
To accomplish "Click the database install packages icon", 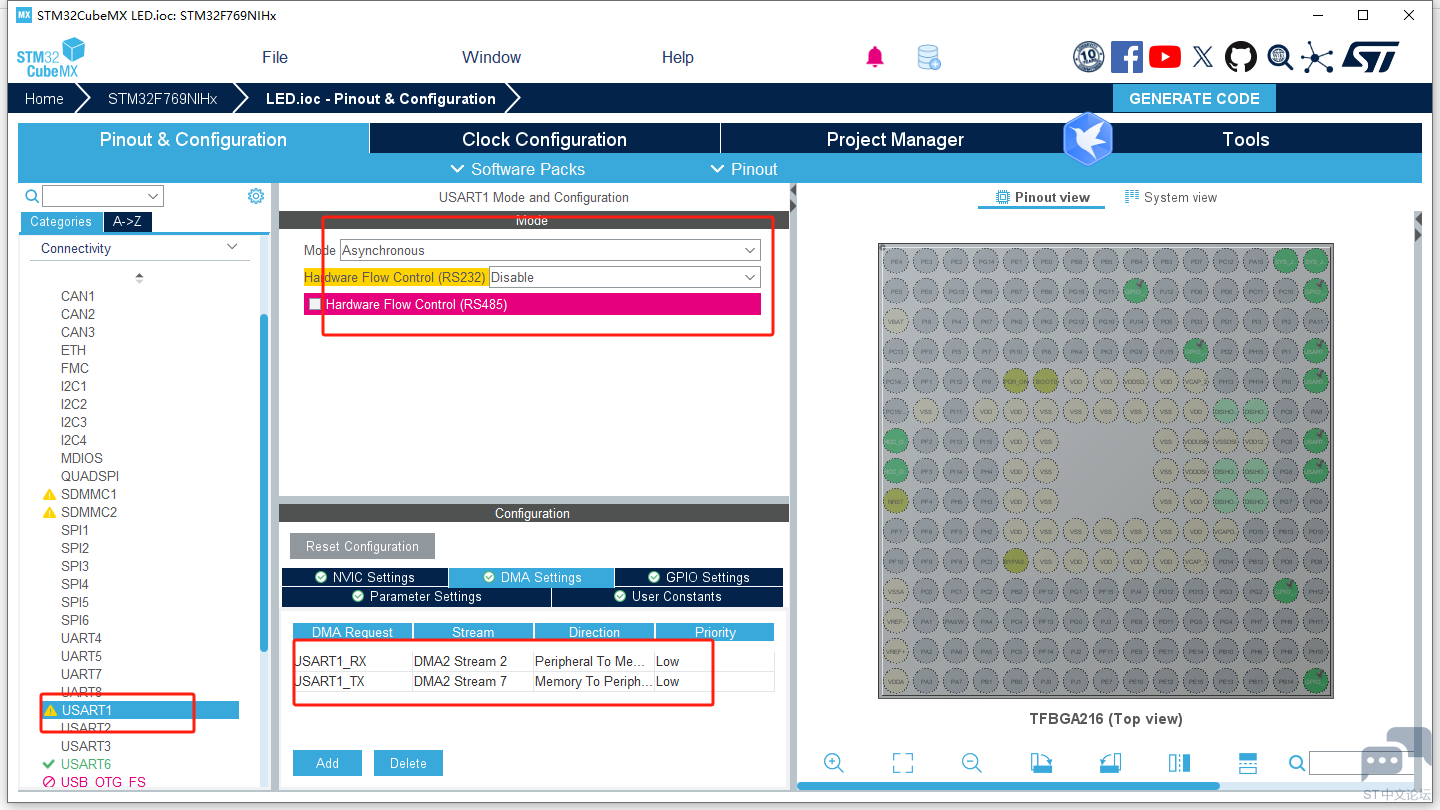I will point(929,57).
